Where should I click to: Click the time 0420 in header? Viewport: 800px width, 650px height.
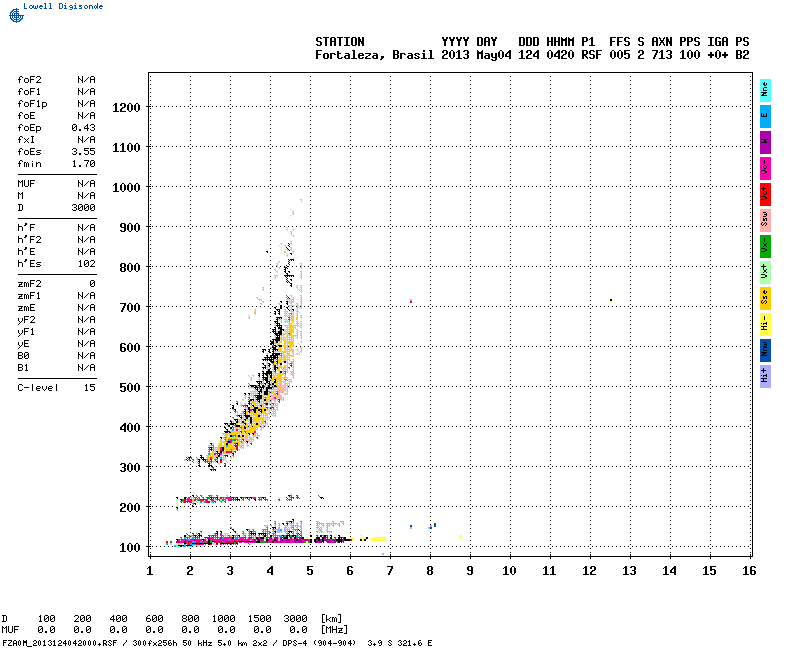coord(560,55)
